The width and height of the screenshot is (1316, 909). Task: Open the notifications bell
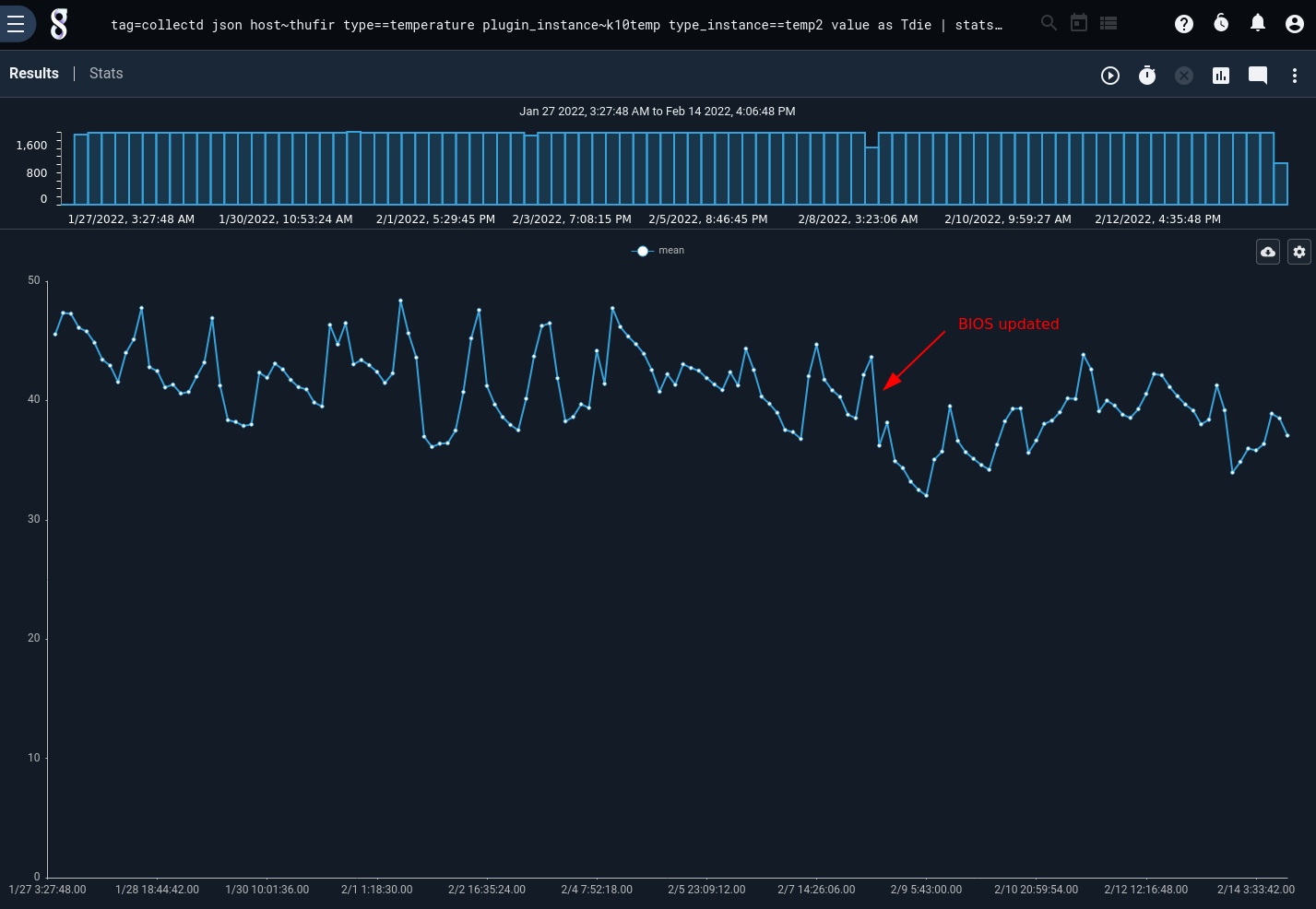click(x=1257, y=24)
